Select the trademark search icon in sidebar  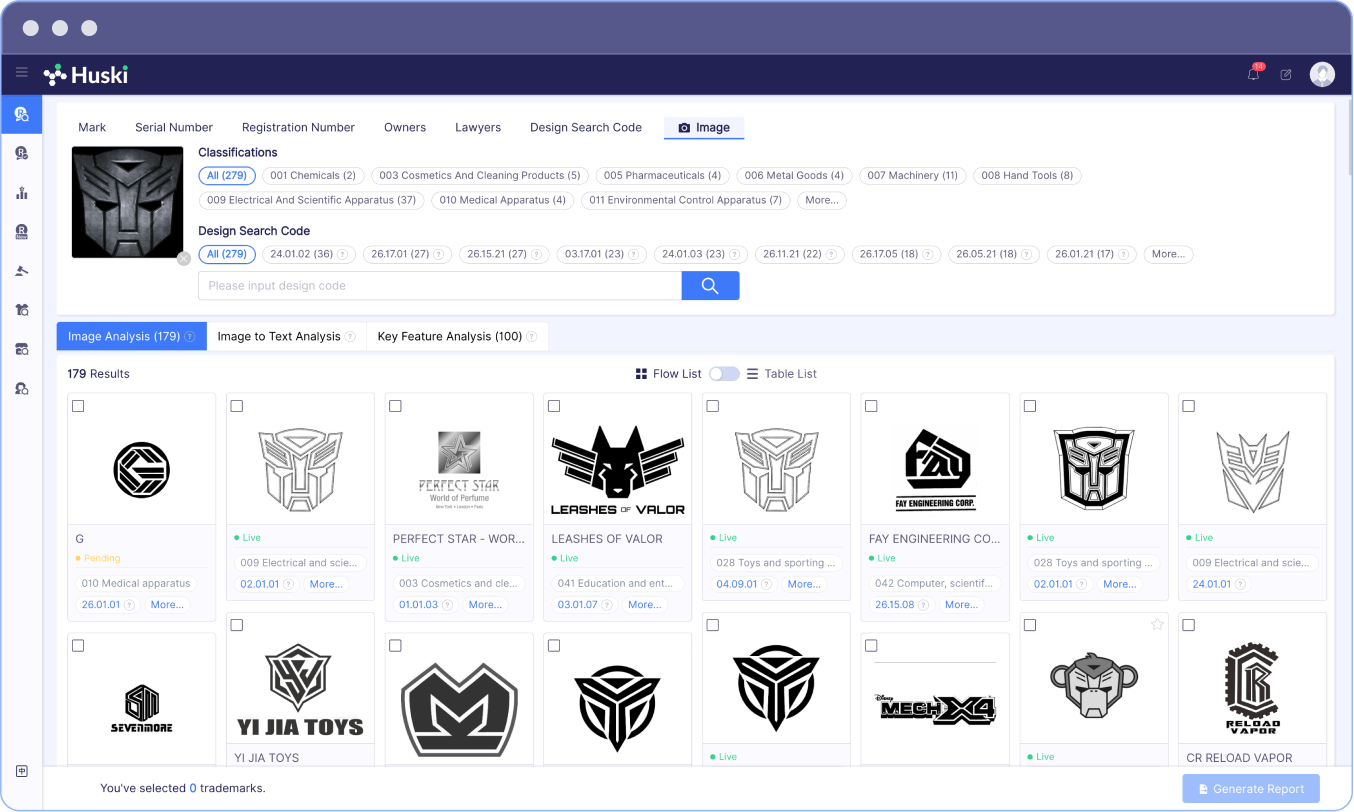[x=22, y=113]
